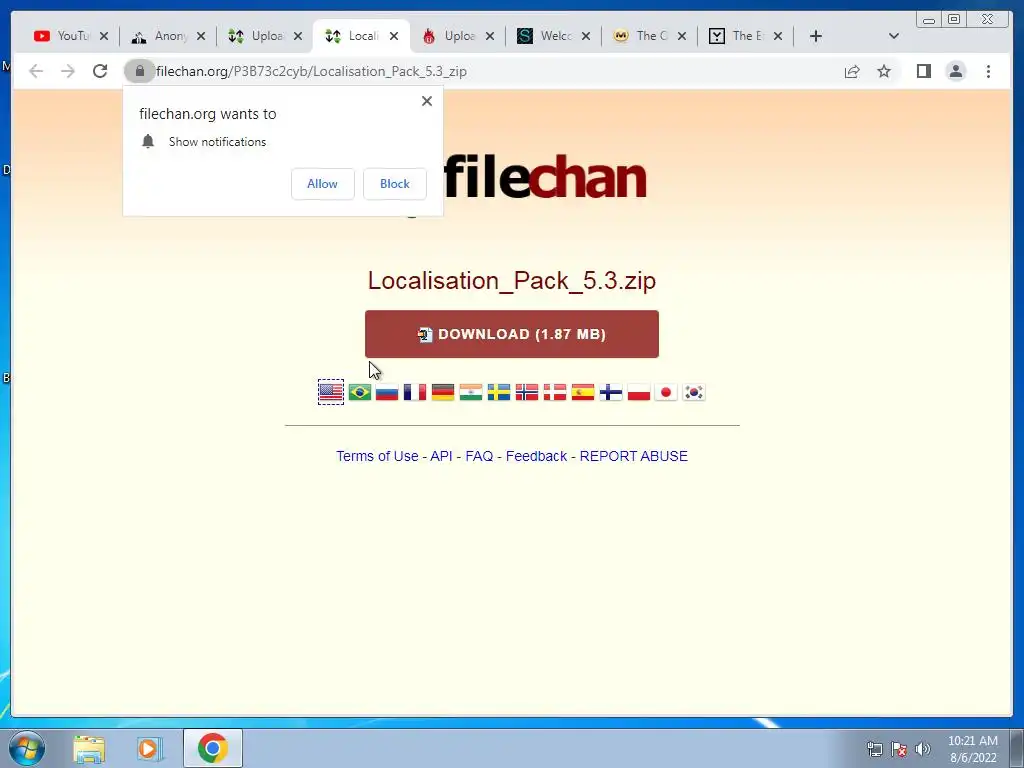Screen dimensions: 1024x768
Task: Select the Japan flag language
Action: 666,392
